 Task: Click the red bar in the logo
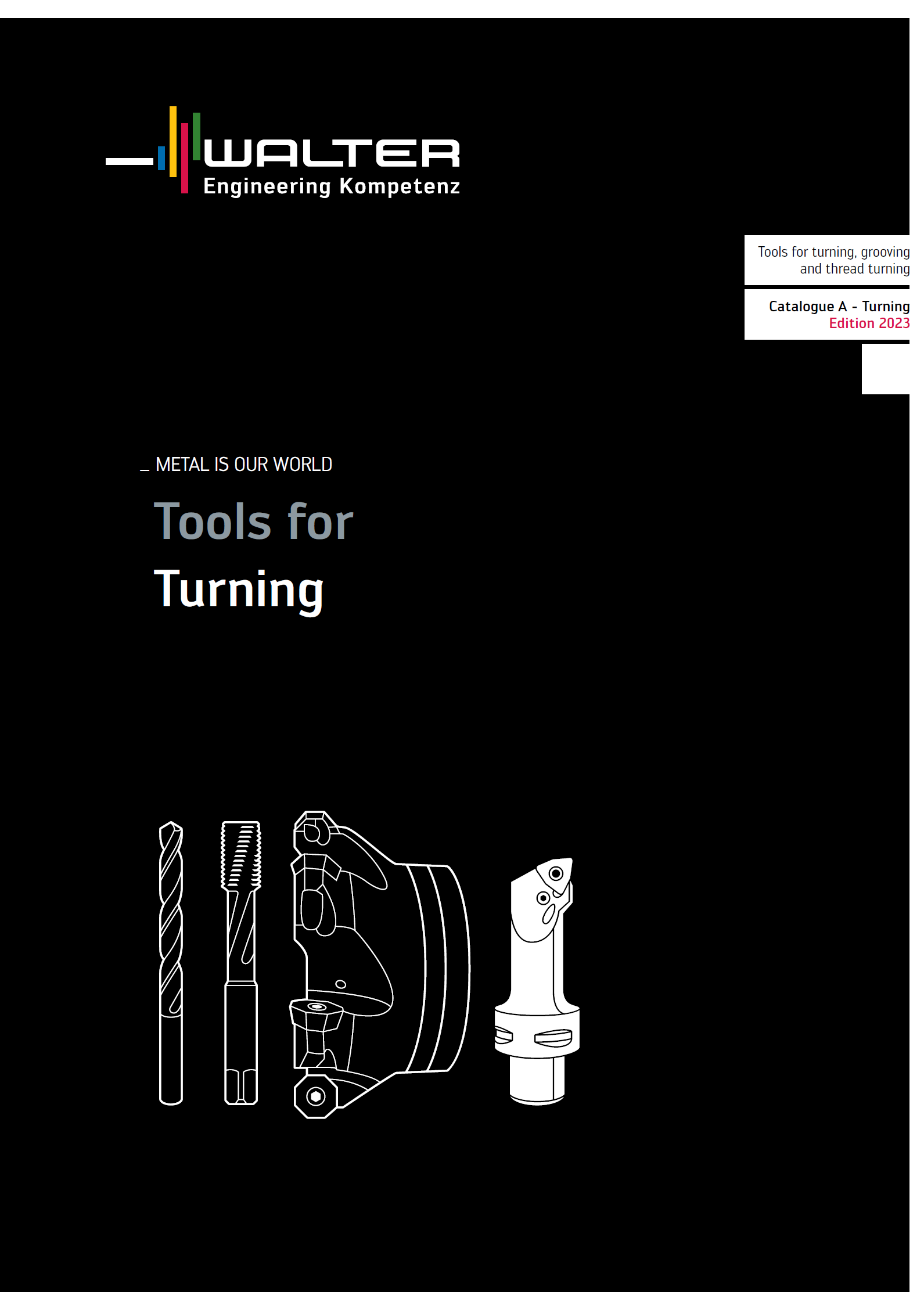[185, 158]
